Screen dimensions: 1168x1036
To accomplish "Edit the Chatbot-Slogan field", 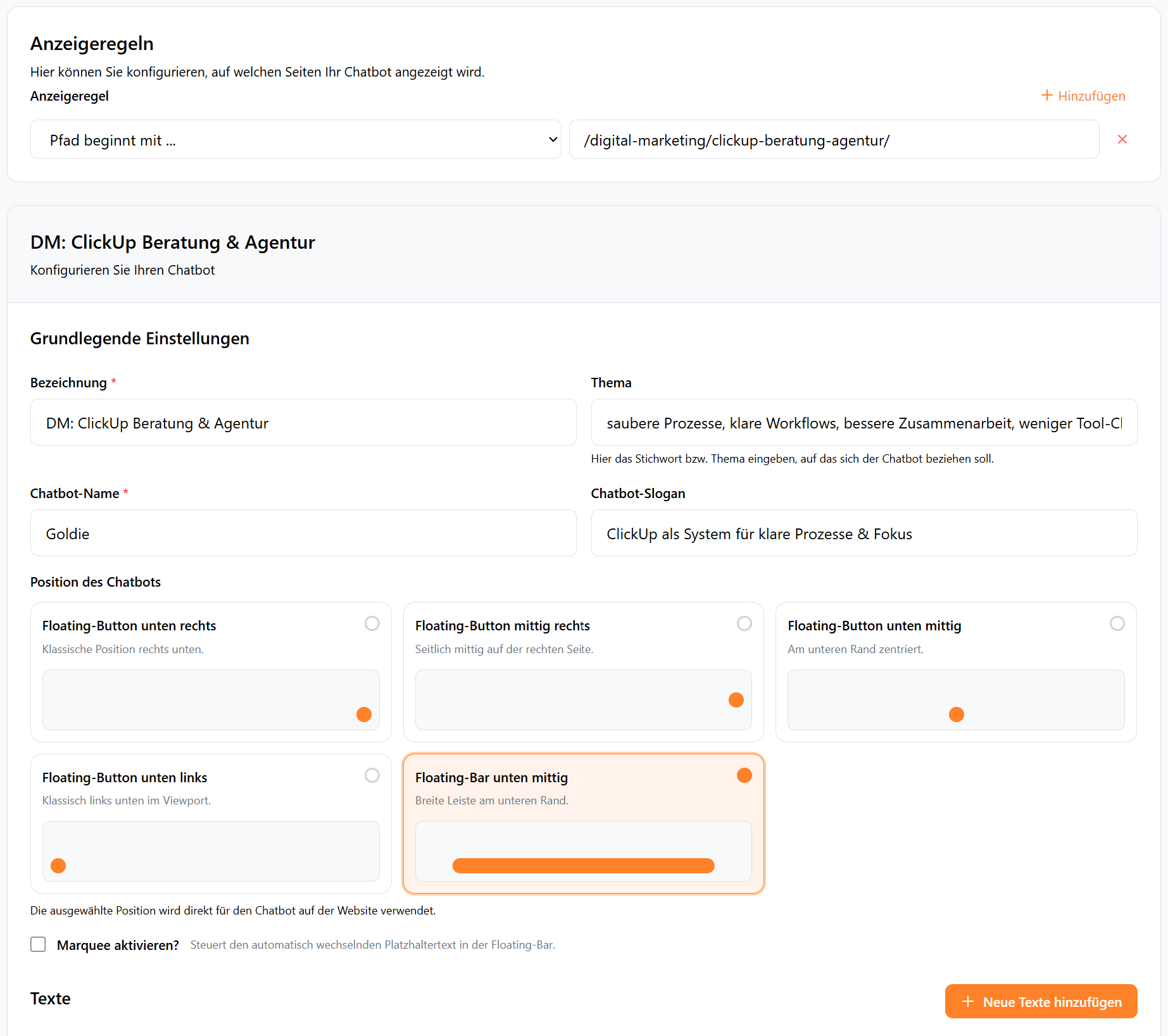I will pos(863,533).
